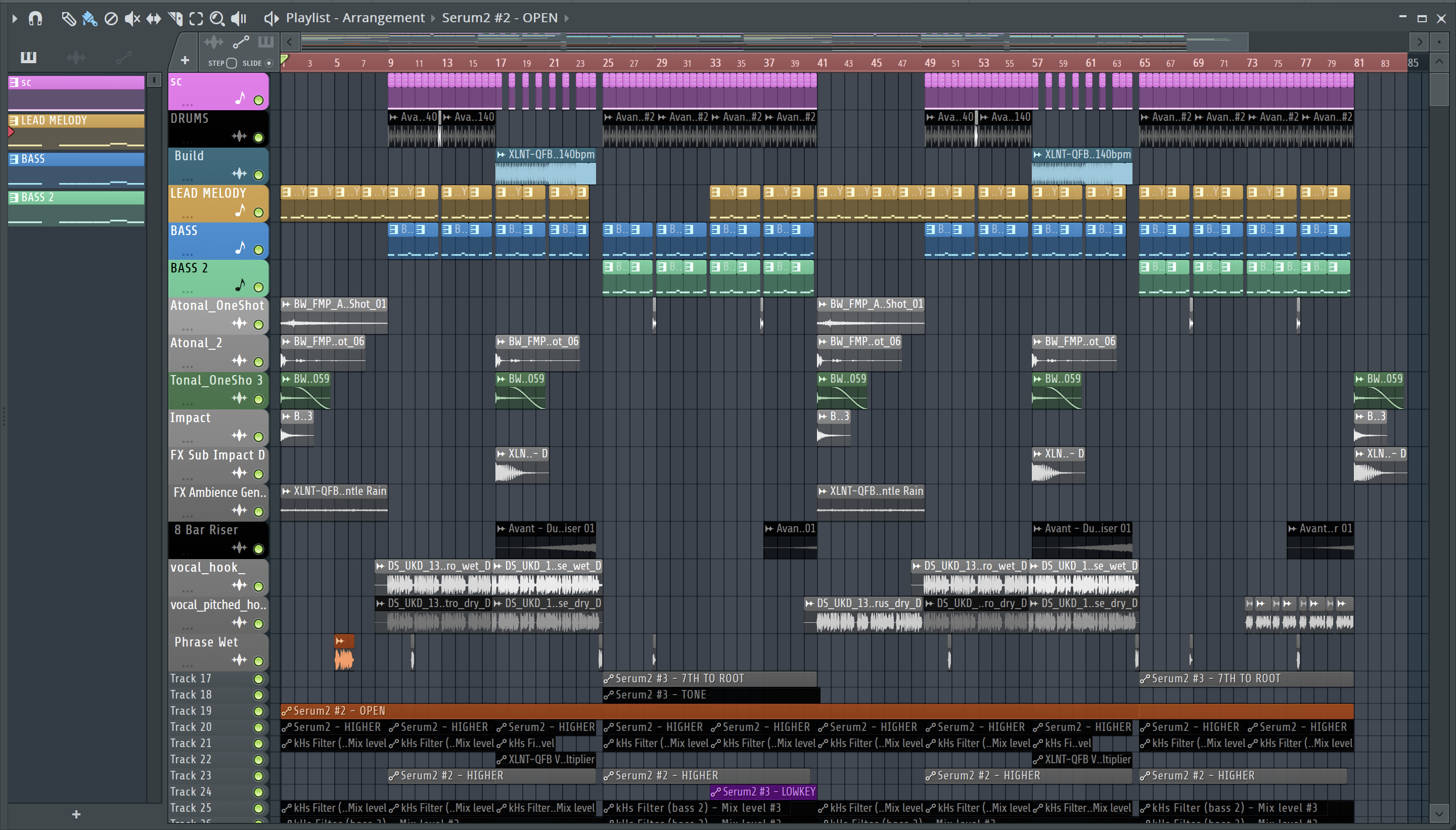Select the orange Phrase Wet audio clip
The width and height of the screenshot is (1456, 830).
point(344,653)
